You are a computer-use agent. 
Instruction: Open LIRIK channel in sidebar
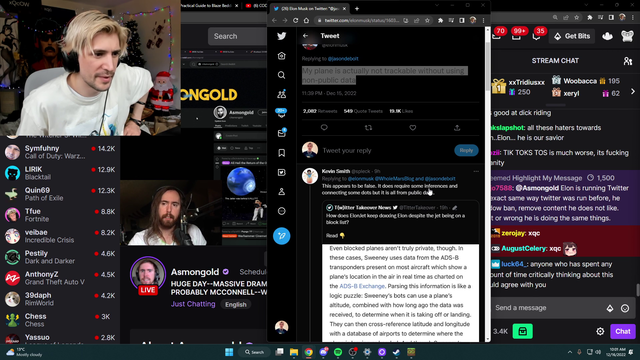coord(60,173)
